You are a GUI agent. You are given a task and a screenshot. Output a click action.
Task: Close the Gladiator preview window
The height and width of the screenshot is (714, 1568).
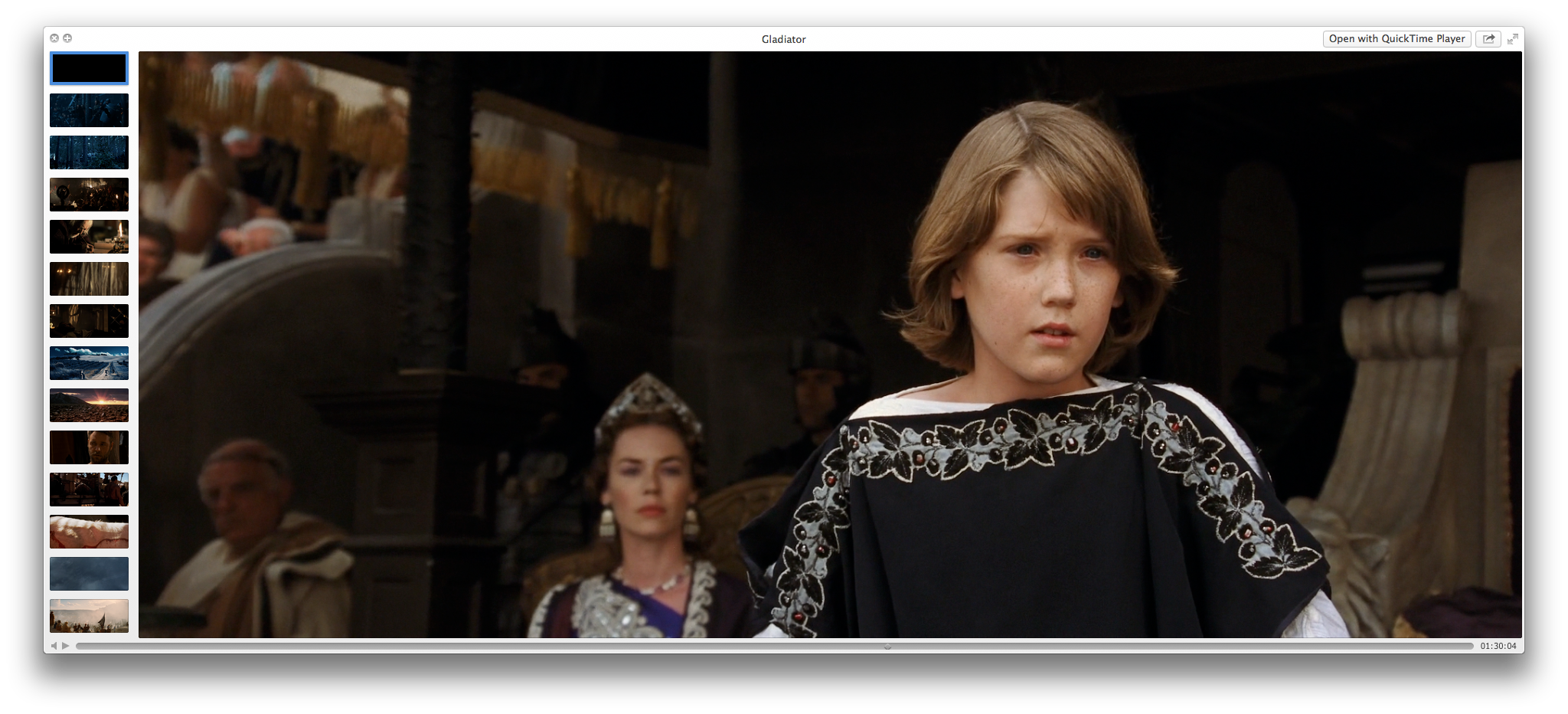[x=54, y=38]
